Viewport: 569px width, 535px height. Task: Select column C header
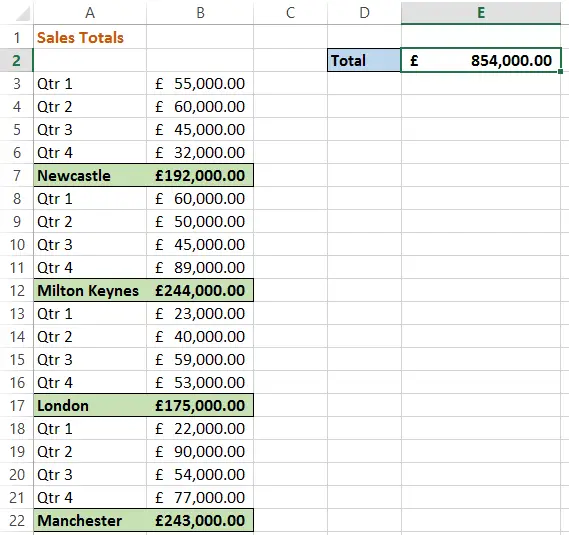click(290, 13)
